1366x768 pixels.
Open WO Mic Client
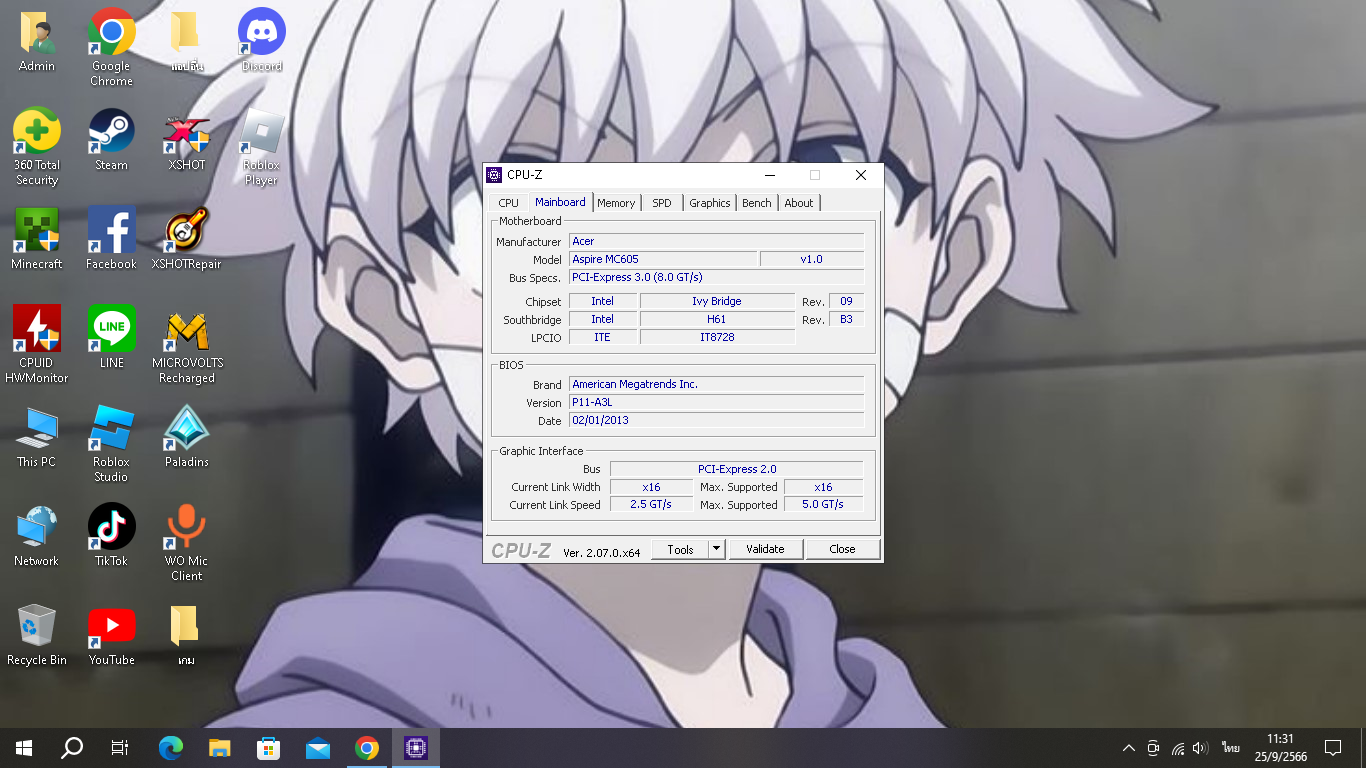tap(187, 542)
